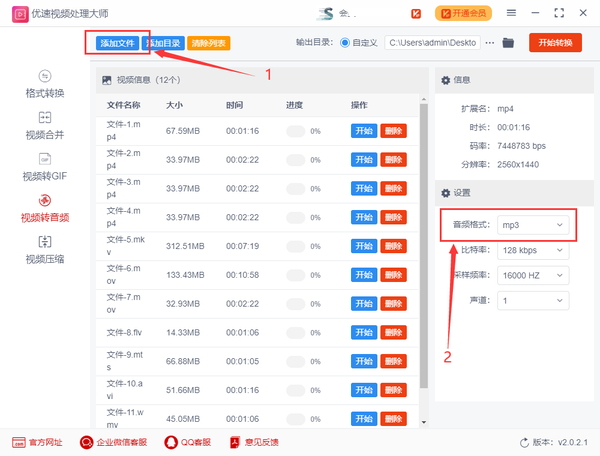
Task: Select the 自定义 output directory radio button
Action: (344, 43)
